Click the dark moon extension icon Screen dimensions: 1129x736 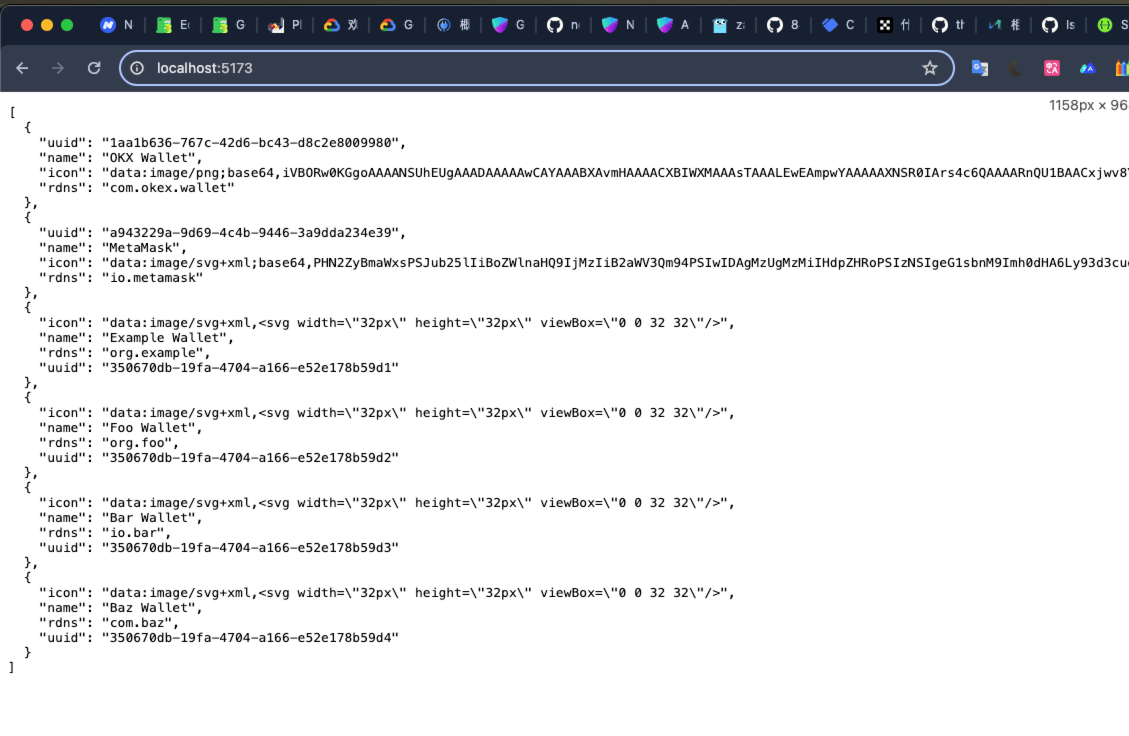click(x=1015, y=68)
